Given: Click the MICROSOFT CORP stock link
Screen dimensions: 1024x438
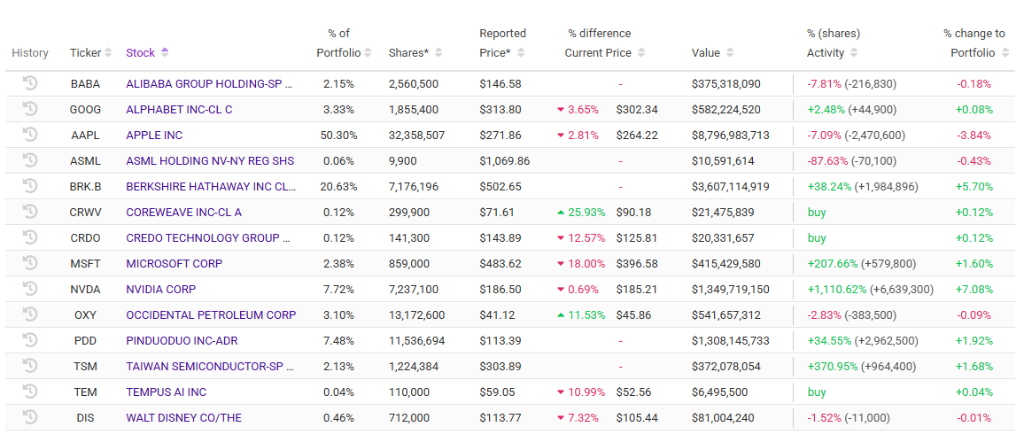Looking at the screenshot, I should tap(174, 263).
